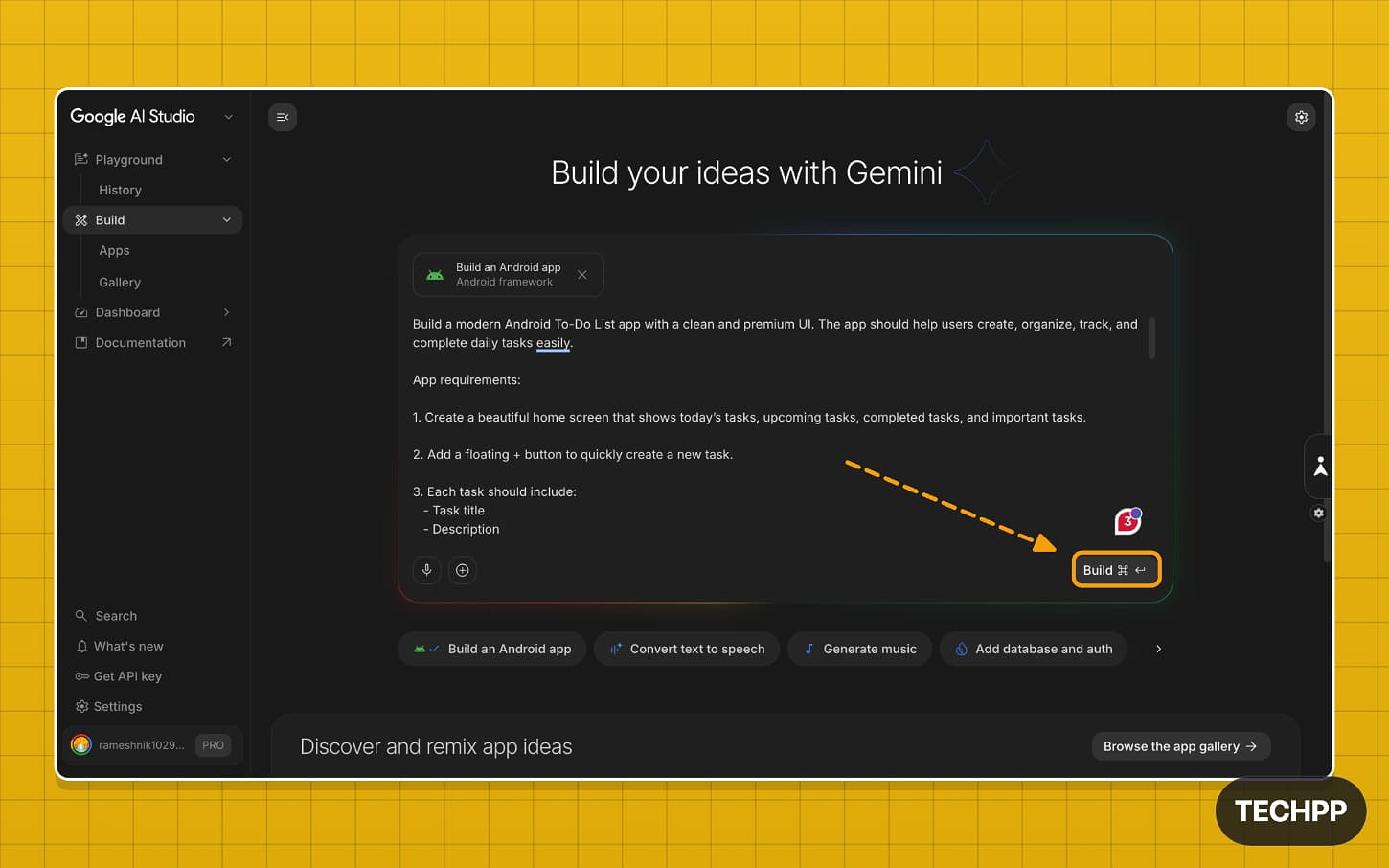Collapse the Build section chevron
Image resolution: width=1389 pixels, height=868 pixels.
(x=227, y=220)
